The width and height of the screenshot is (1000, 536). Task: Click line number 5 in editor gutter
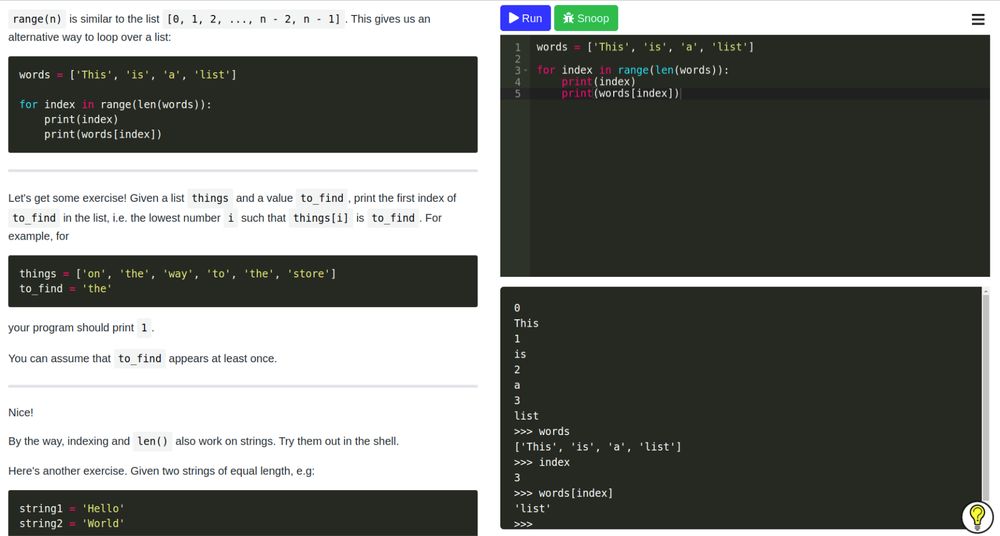pos(518,94)
